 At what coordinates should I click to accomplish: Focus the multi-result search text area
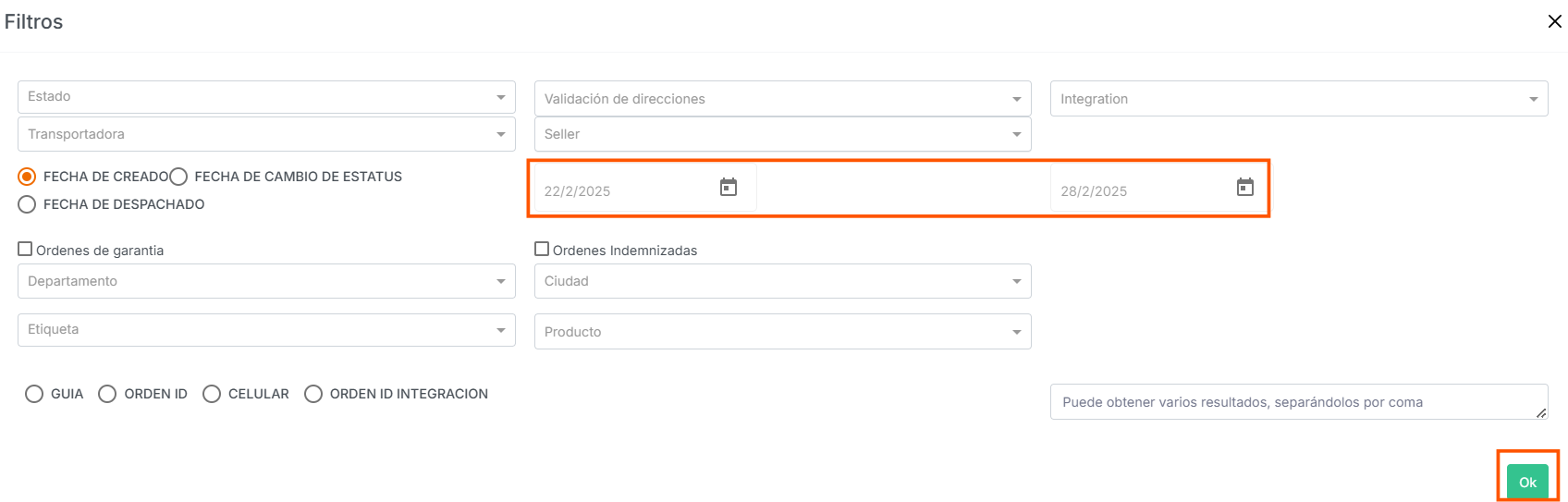click(x=1299, y=402)
